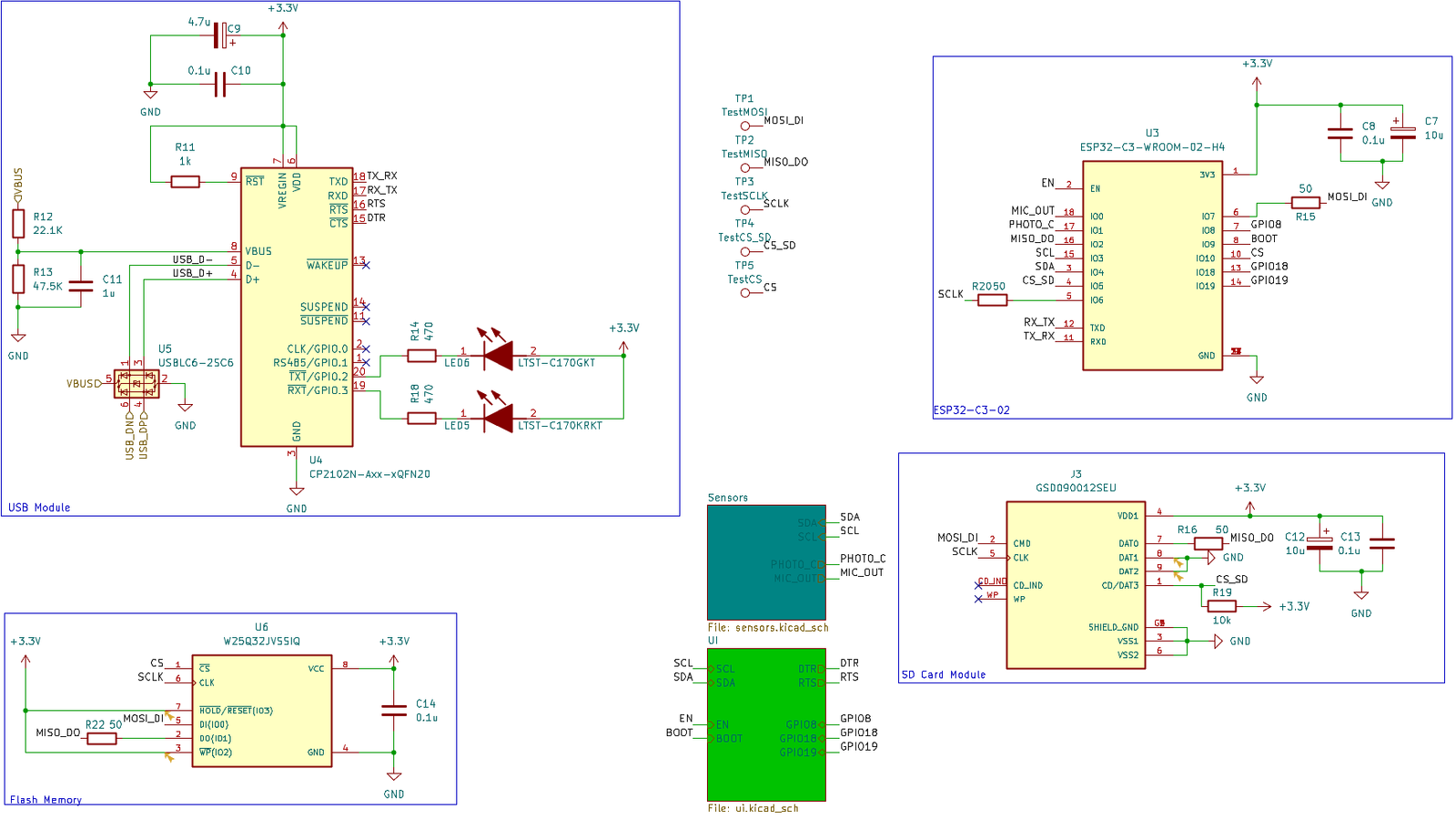The image size is (1456, 819).
Task: Select test point TP4 TestCS_SD circle
Action: tap(745, 251)
